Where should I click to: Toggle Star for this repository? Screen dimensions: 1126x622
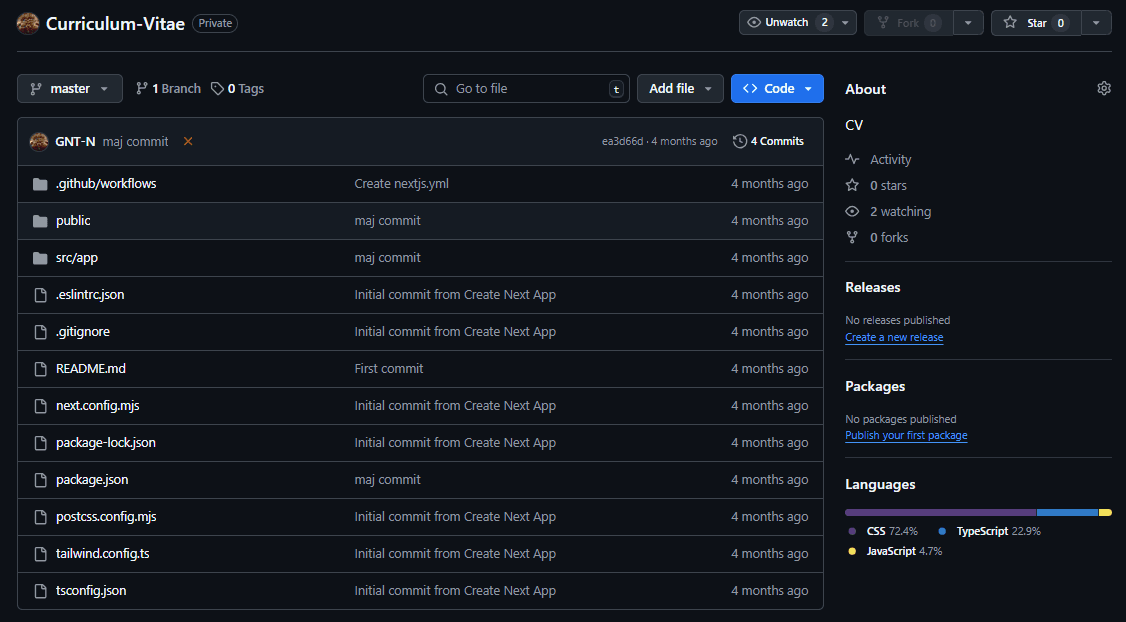point(1035,22)
